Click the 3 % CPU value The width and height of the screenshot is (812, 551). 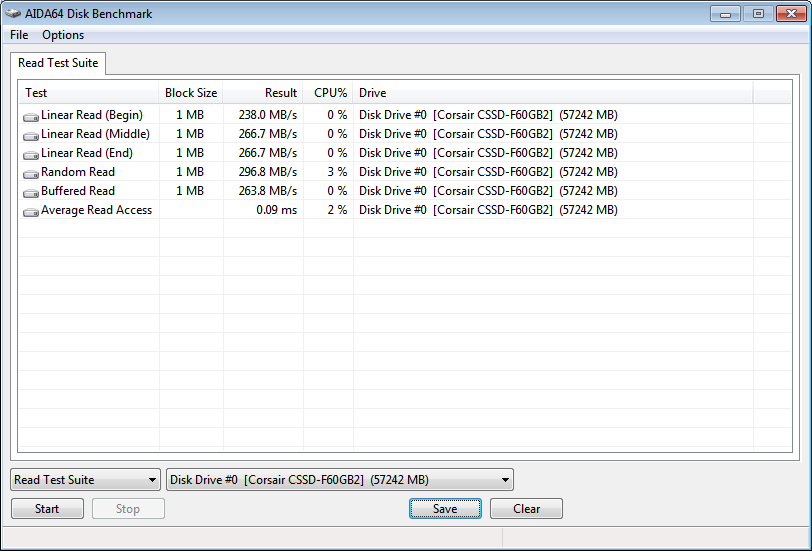(337, 172)
